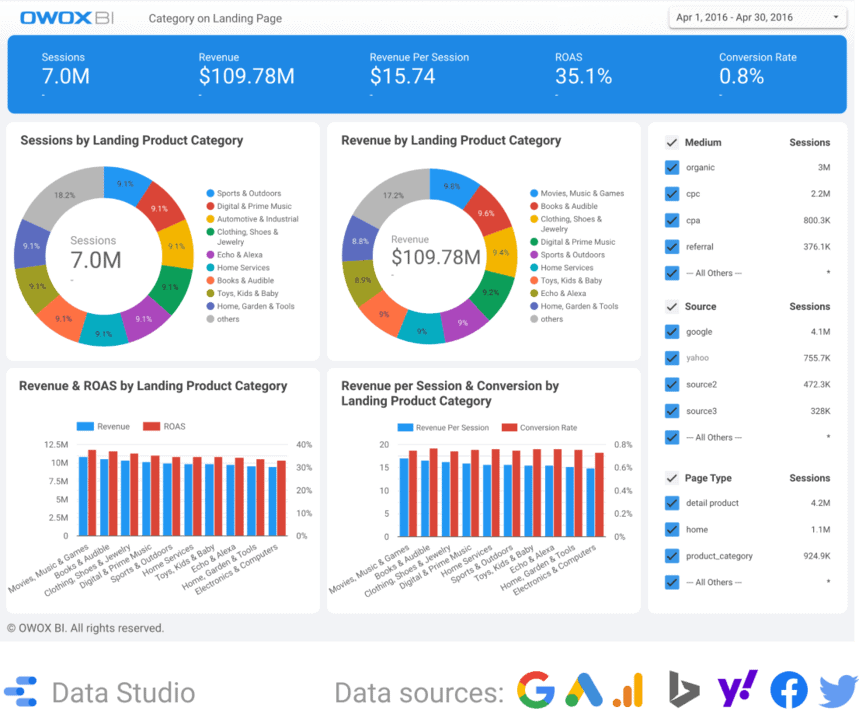The height and width of the screenshot is (721, 859).
Task: Click the Data Studio logo
Action: pos(22,691)
